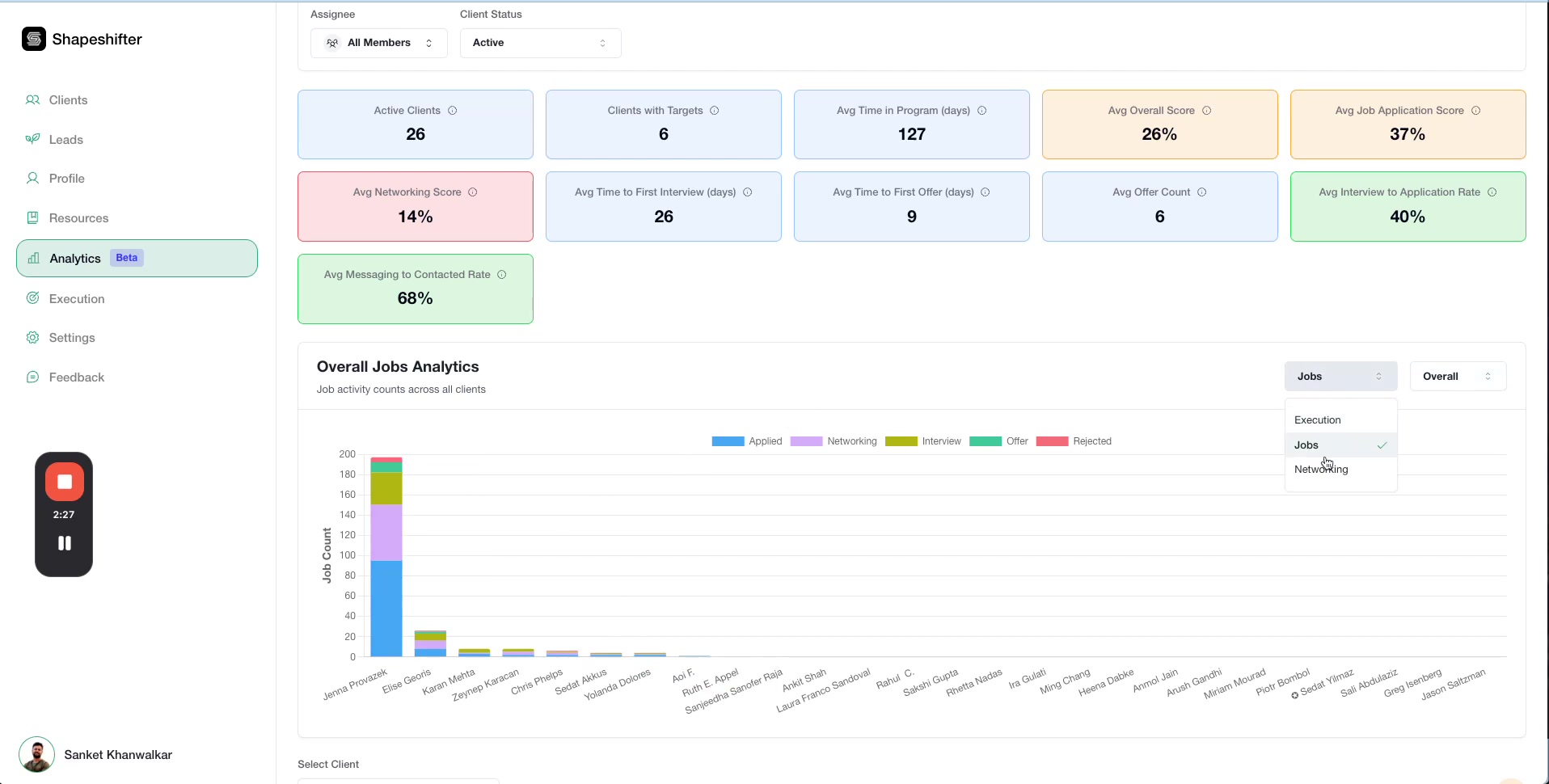
Task: Open the Overall view dropdown
Action: (x=1458, y=376)
